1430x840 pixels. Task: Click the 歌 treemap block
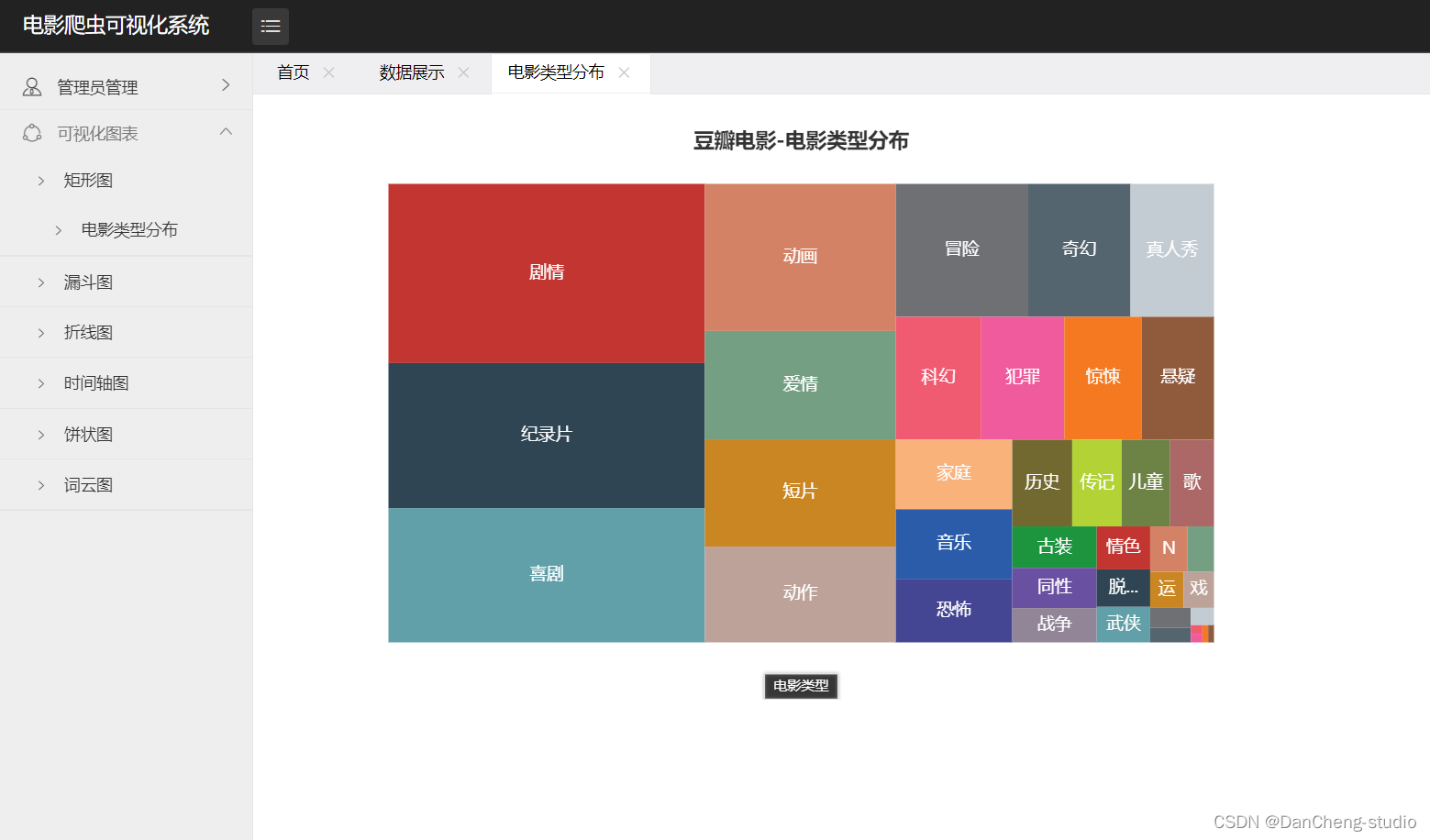(1192, 482)
